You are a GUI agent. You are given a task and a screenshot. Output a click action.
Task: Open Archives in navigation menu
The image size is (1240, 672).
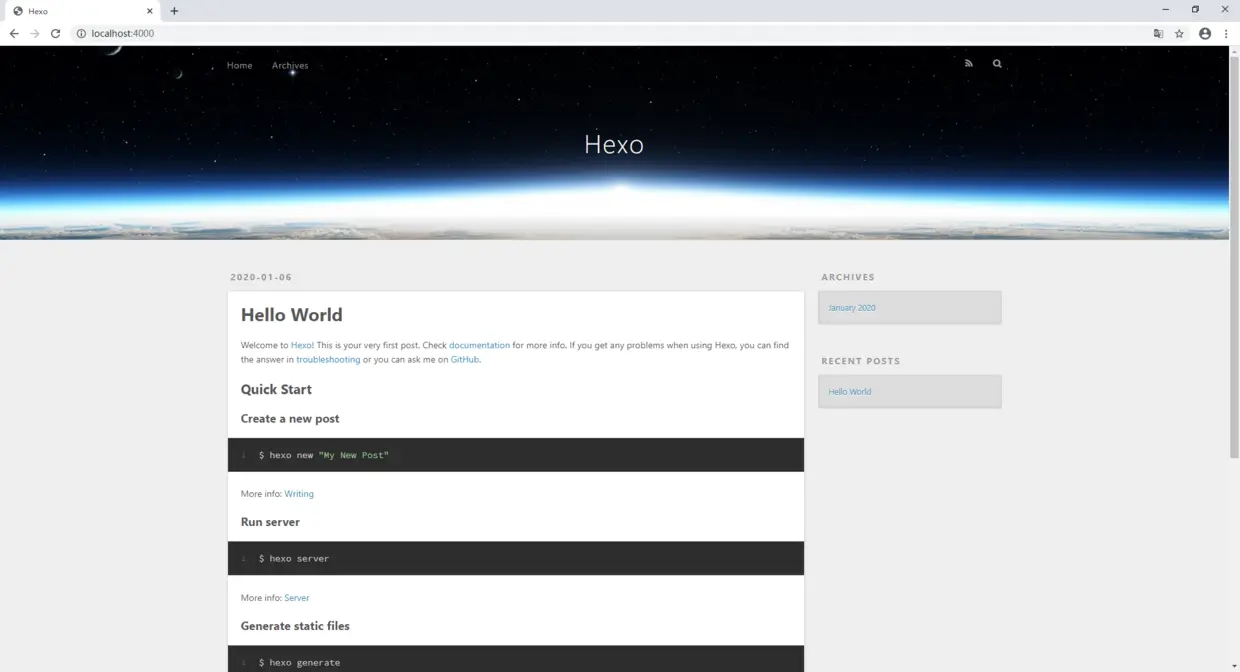coord(290,65)
